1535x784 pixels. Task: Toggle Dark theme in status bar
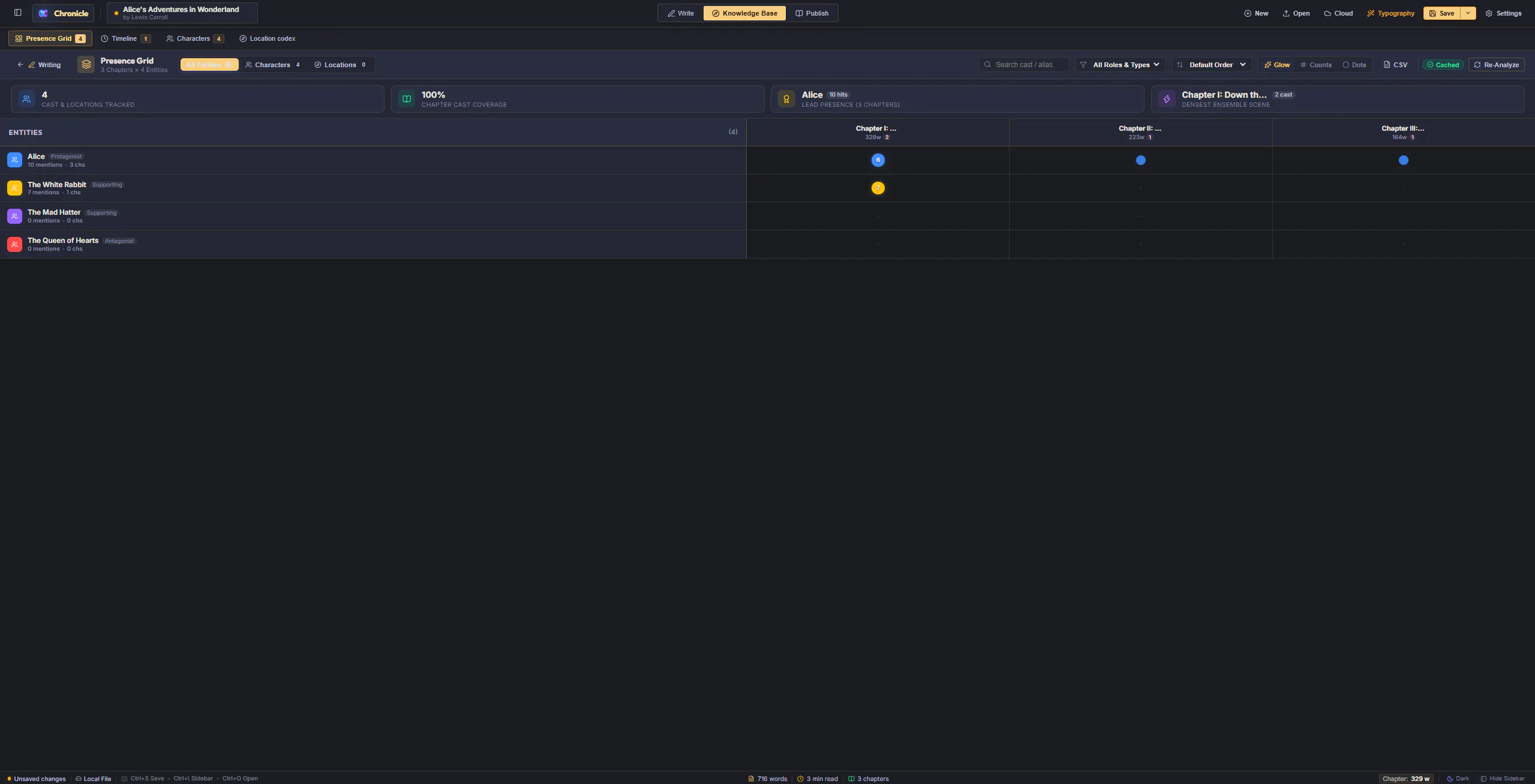pyautogui.click(x=1458, y=779)
